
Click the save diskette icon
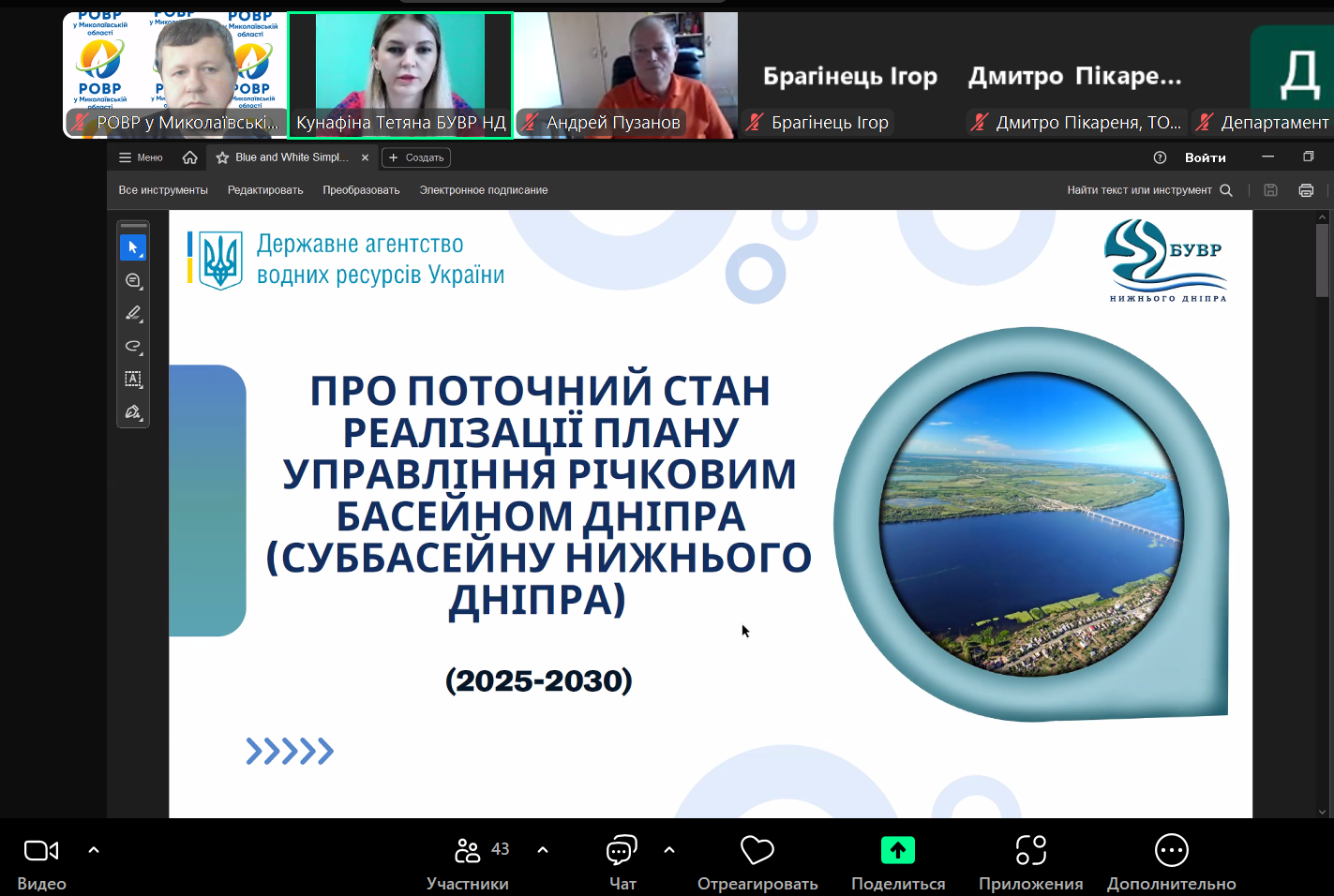click(x=1271, y=190)
